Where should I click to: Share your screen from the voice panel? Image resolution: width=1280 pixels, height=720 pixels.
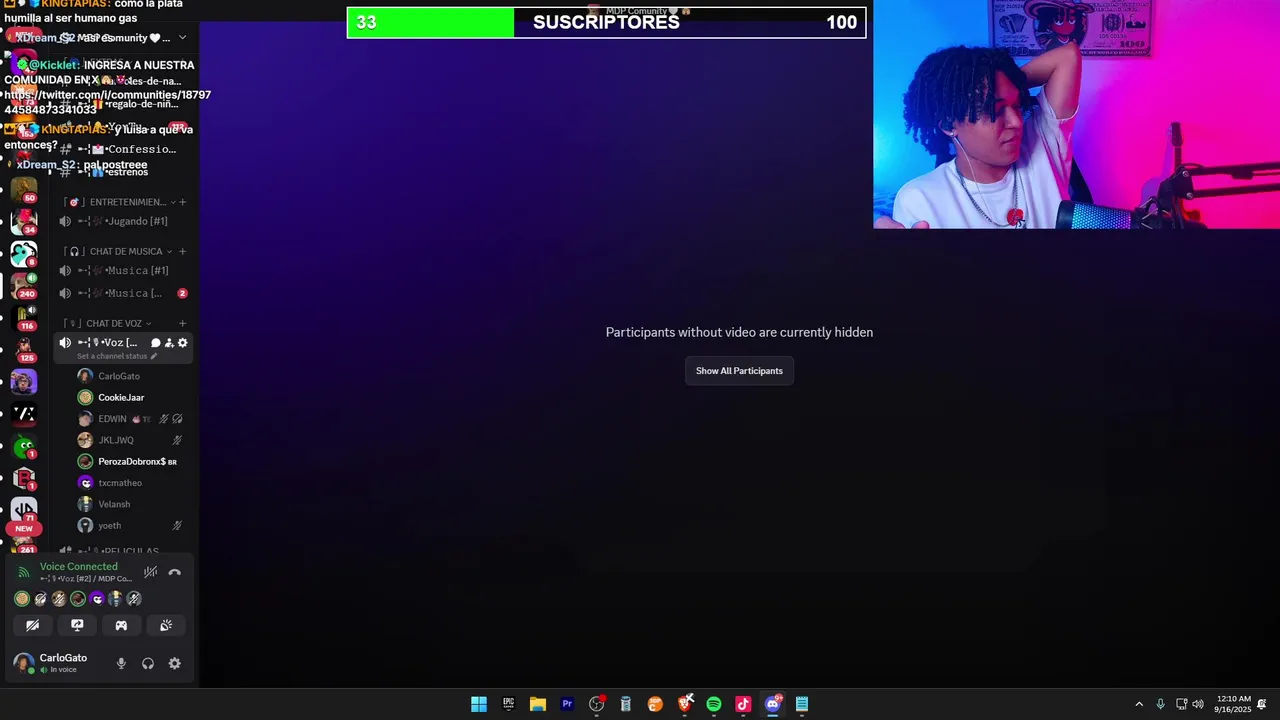[x=77, y=625]
